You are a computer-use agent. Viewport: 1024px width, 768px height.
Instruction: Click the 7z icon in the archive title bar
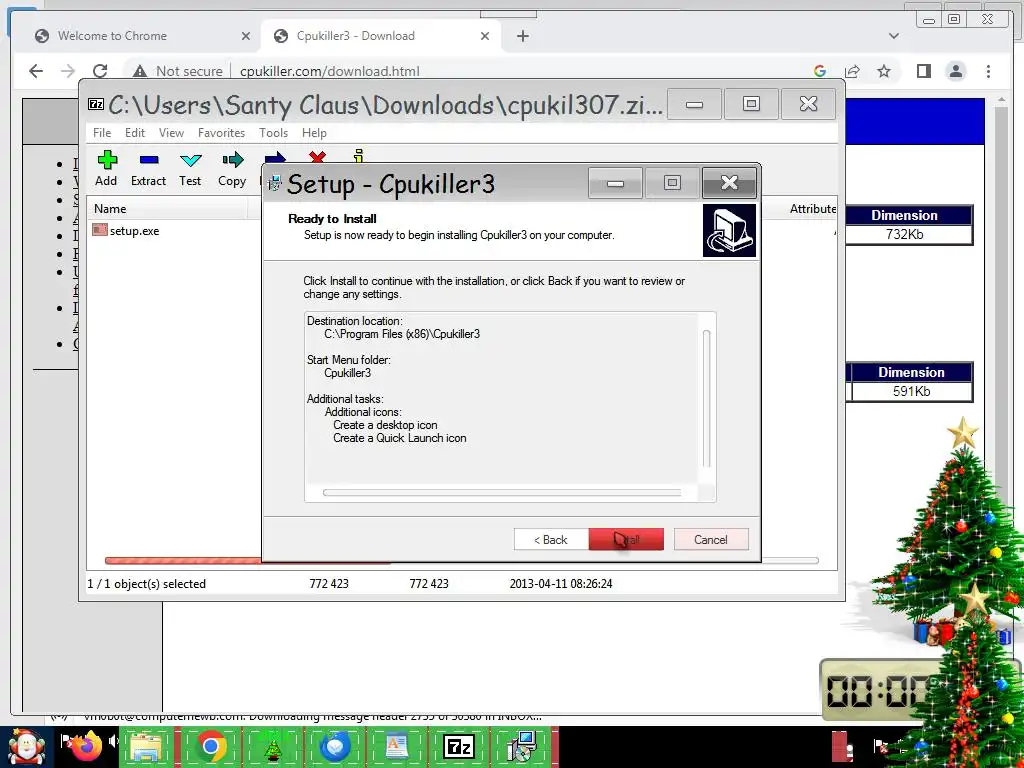click(96, 104)
